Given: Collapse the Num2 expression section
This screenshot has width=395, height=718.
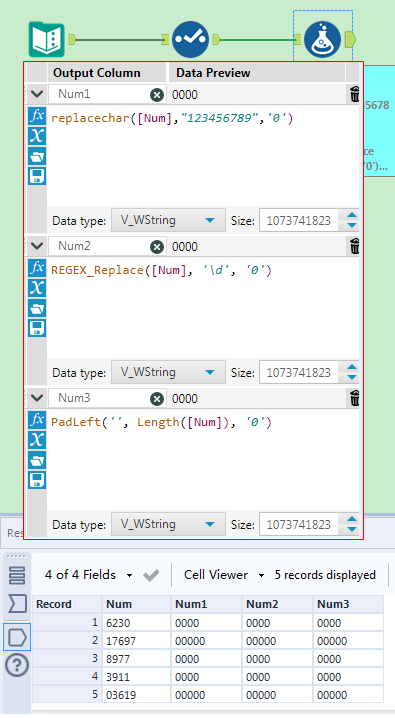Looking at the screenshot, I should [37, 246].
